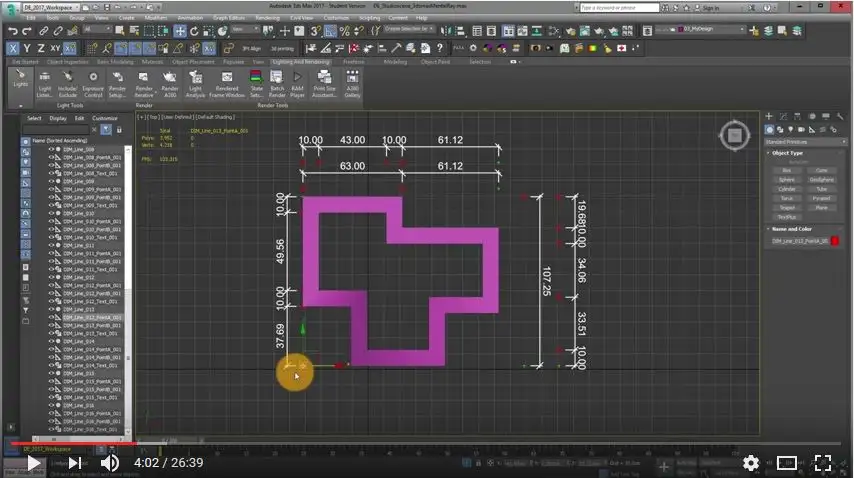Click the Light Analysis ribbon icon
The height and width of the screenshot is (478, 854).
pos(196,84)
